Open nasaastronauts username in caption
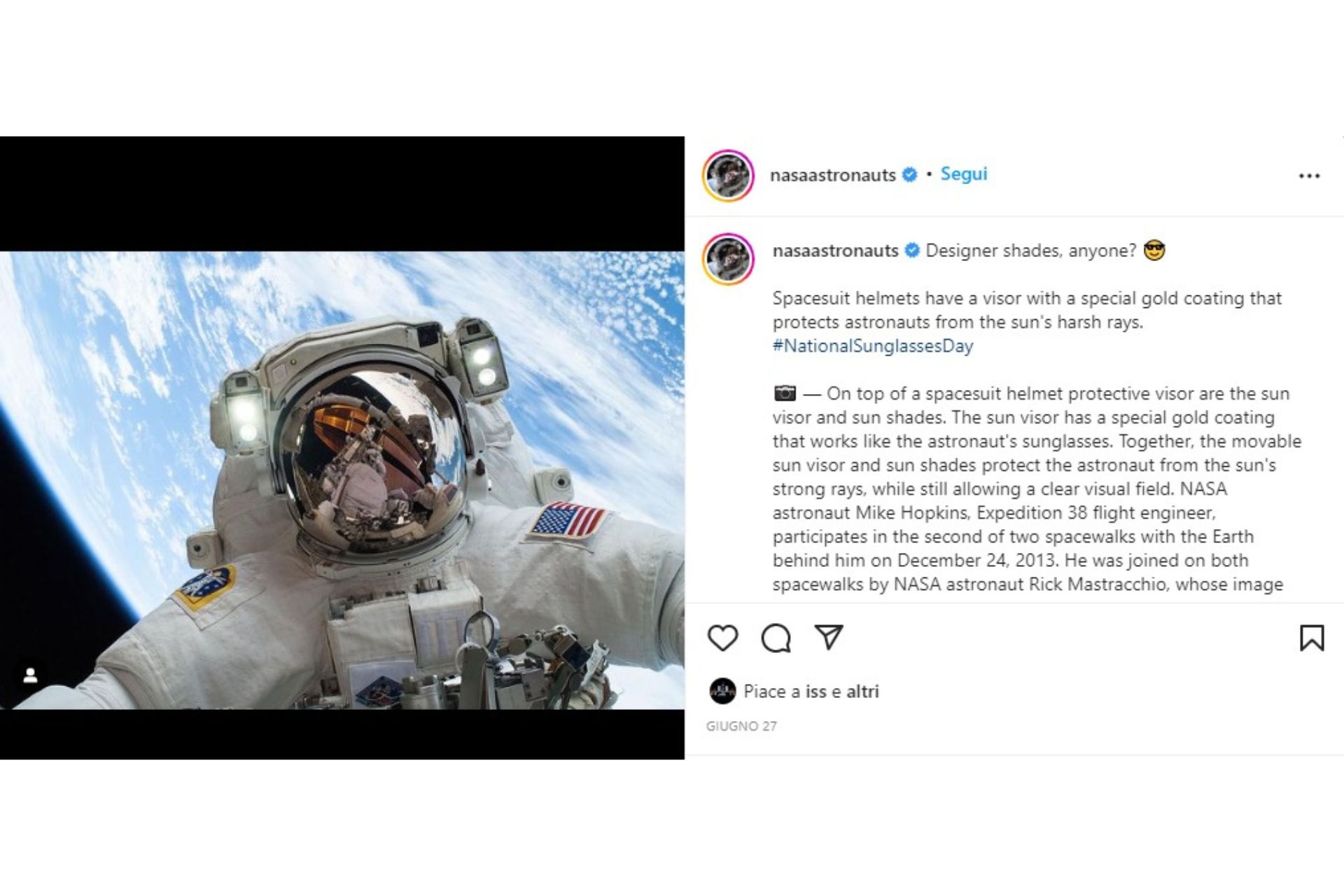 pos(835,251)
